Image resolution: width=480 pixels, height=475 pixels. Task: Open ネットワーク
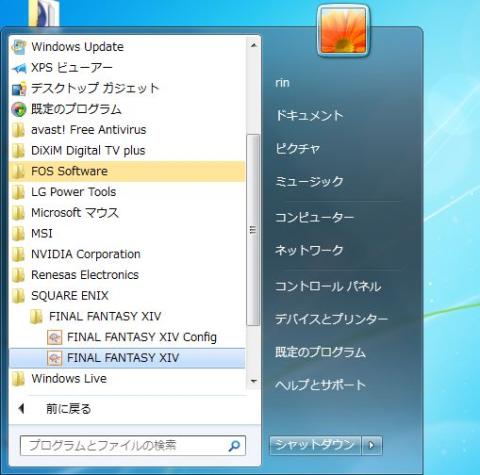click(309, 250)
